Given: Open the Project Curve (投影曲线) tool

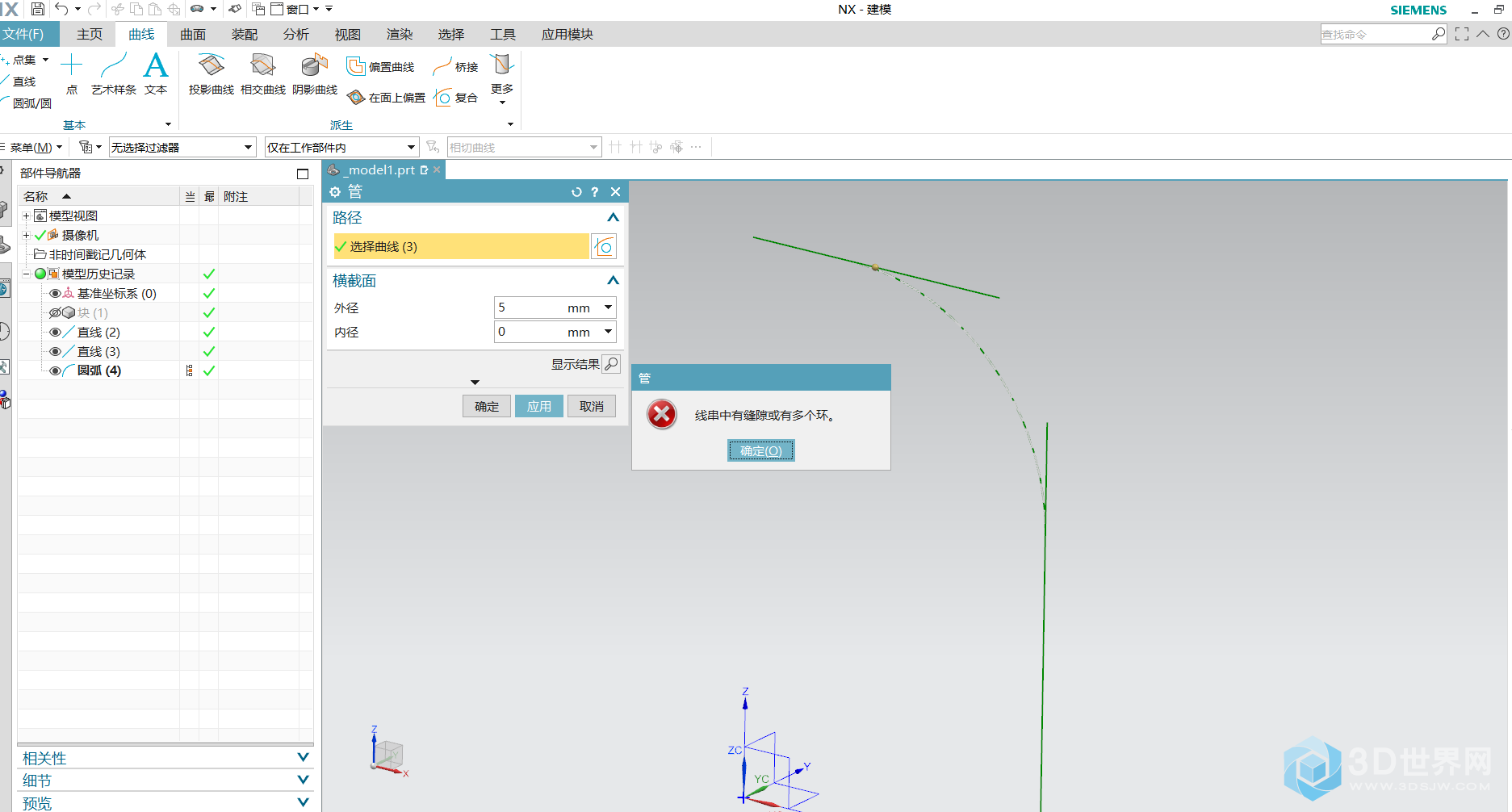Looking at the screenshot, I should click(212, 74).
